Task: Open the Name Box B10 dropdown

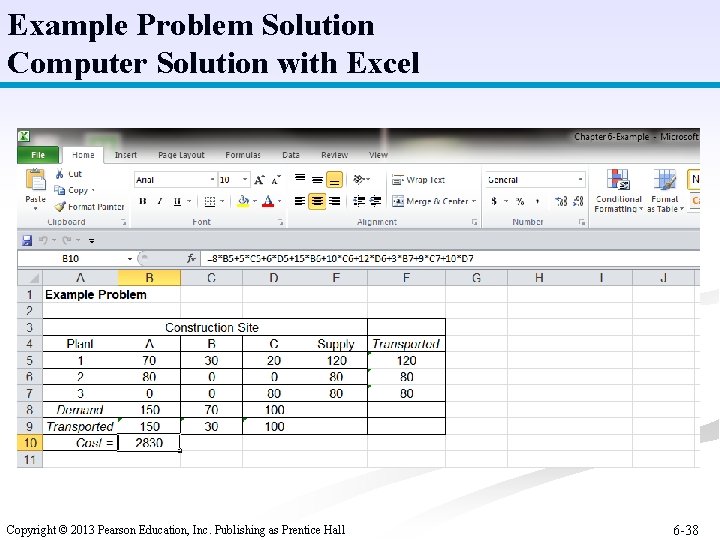Action: pyautogui.click(x=130, y=259)
